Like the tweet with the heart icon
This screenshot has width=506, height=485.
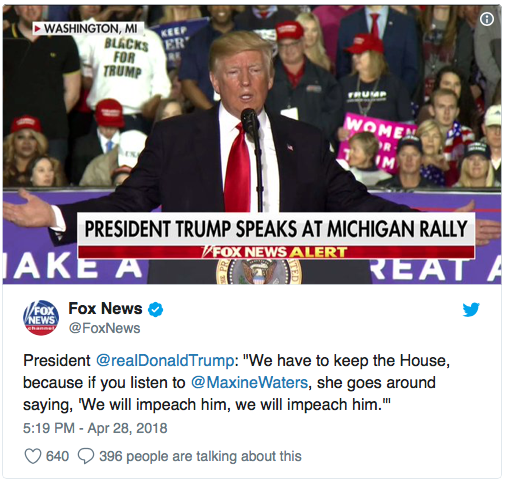click(x=33, y=456)
